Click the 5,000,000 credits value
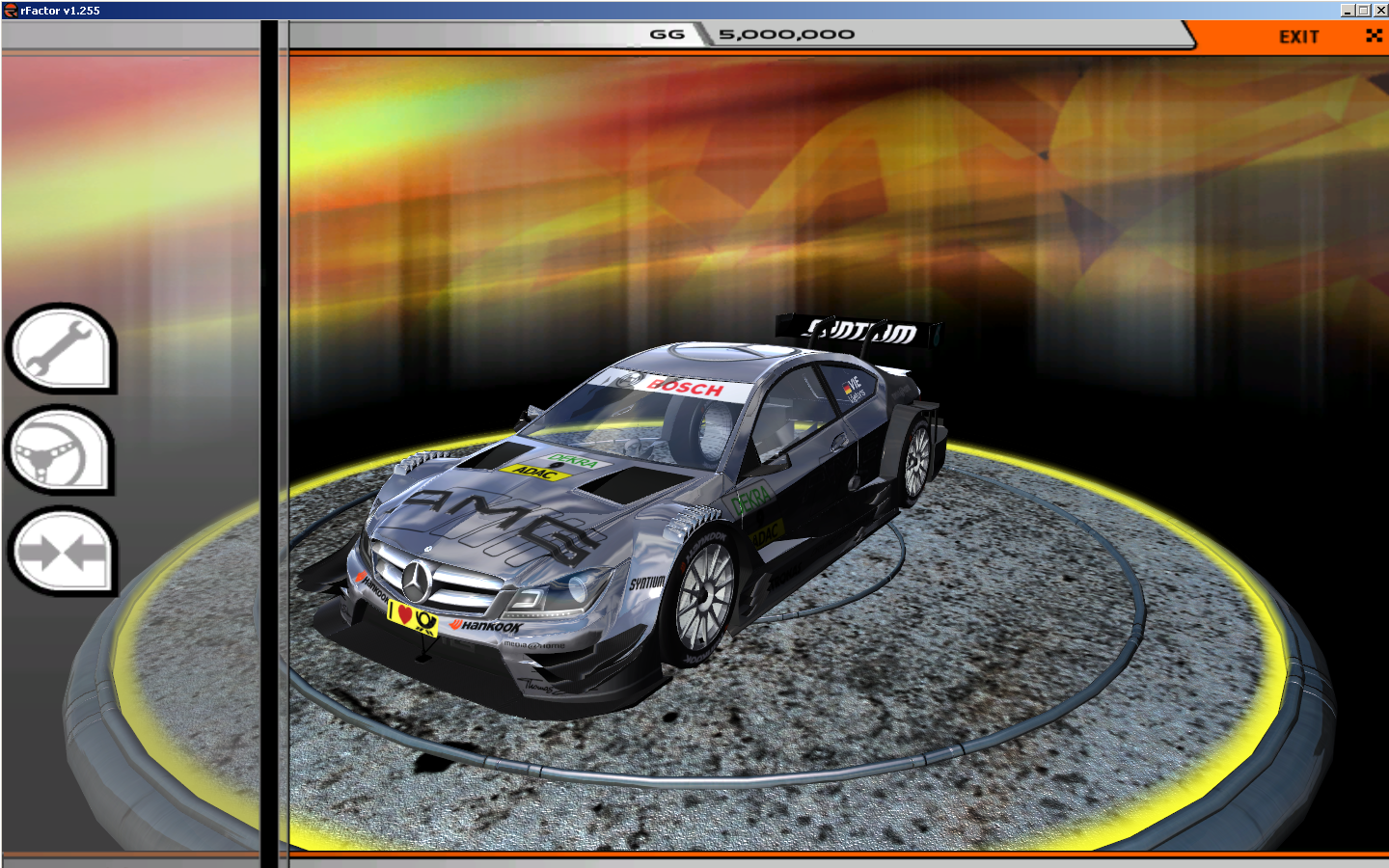Image resolution: width=1389 pixels, height=868 pixels. coord(786,35)
